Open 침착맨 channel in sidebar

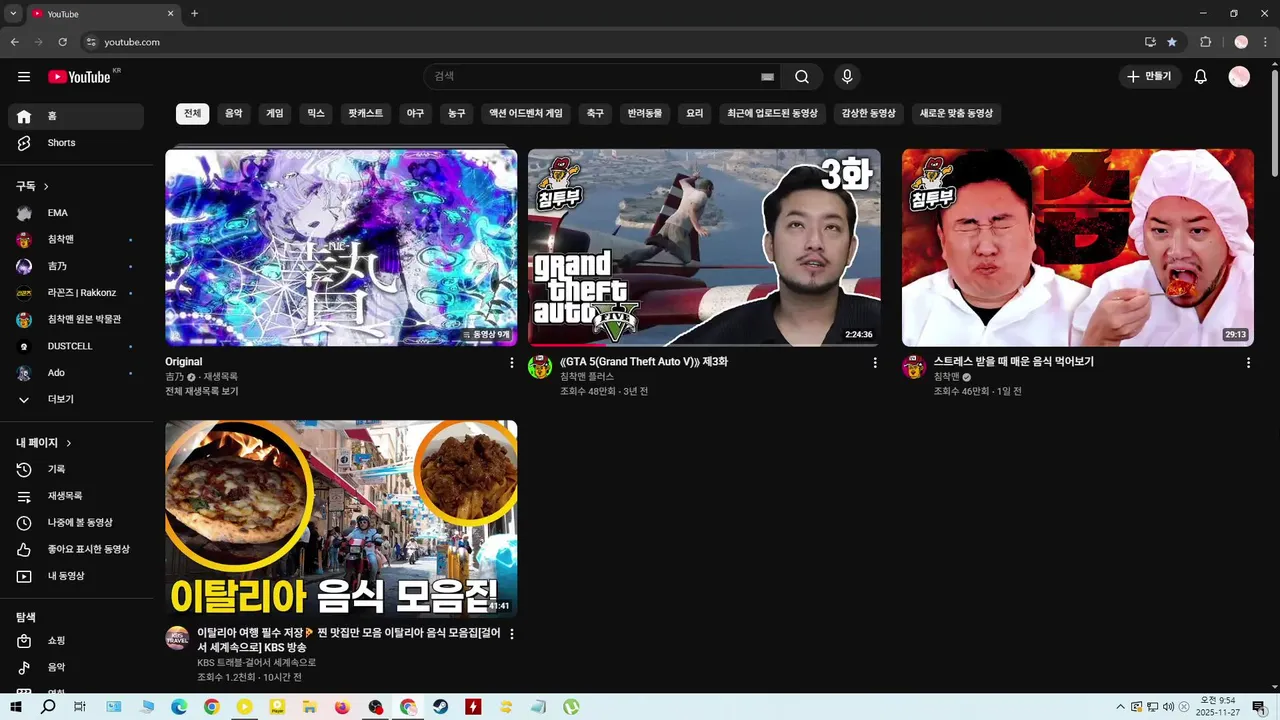click(x=76, y=240)
